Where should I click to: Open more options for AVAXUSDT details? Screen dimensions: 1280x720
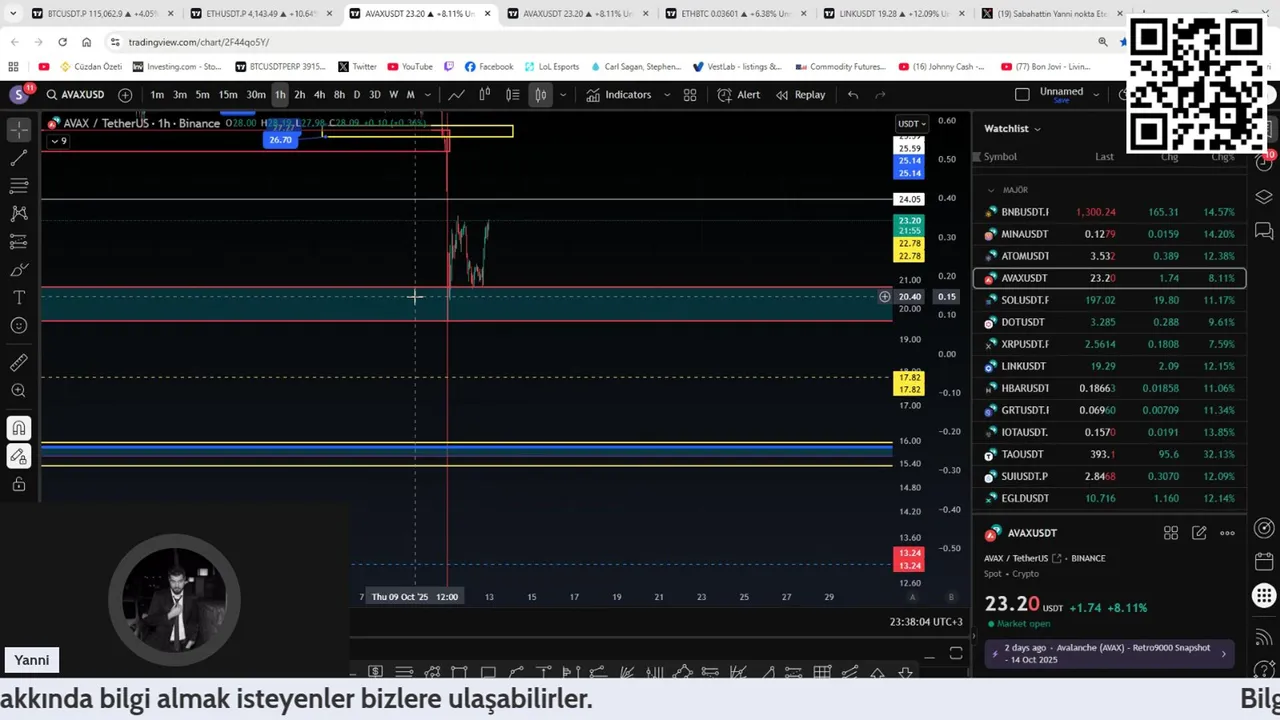[x=1227, y=533]
